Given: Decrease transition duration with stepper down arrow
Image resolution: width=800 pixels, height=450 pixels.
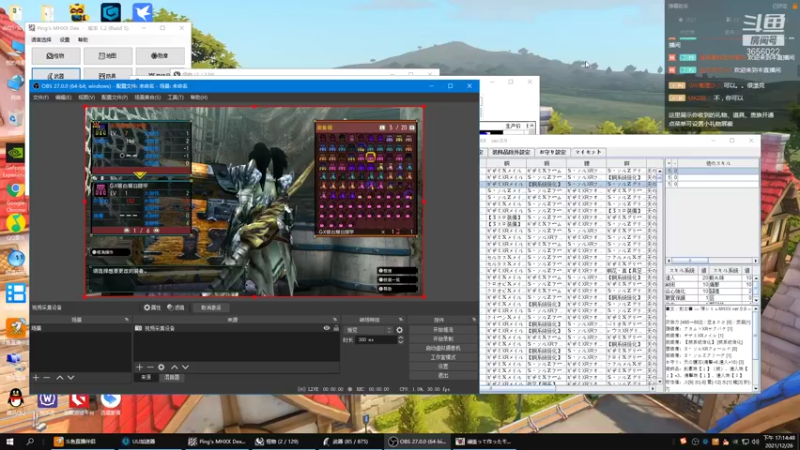Looking at the screenshot, I should 401,342.
